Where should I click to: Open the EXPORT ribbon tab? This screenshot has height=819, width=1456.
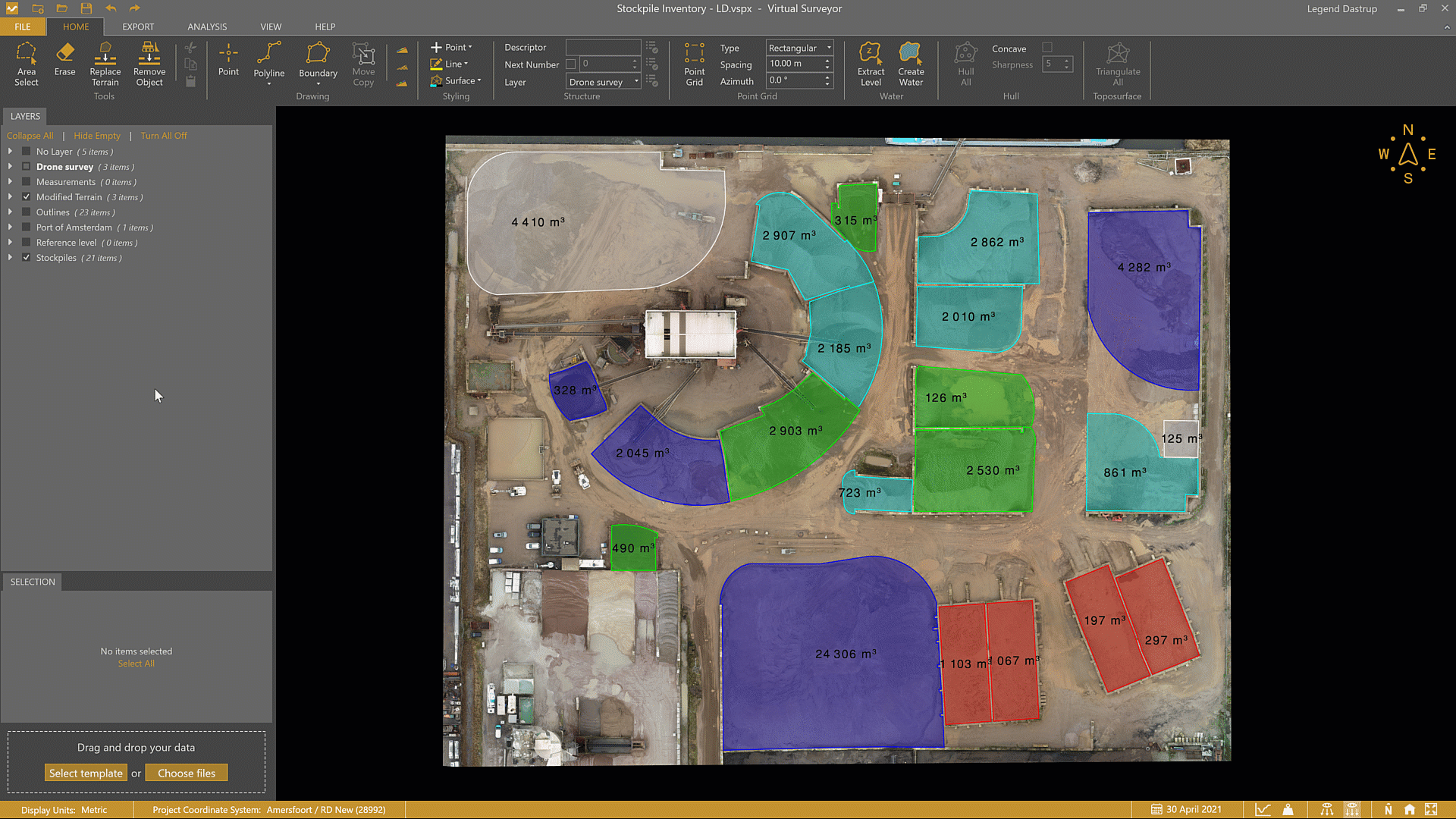138,27
